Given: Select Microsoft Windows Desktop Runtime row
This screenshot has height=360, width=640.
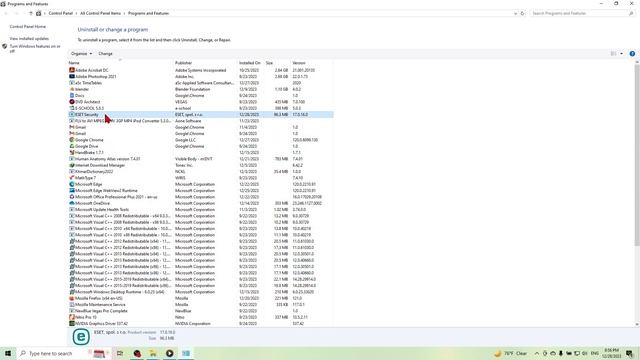Looking at the screenshot, I should click(x=200, y=292).
